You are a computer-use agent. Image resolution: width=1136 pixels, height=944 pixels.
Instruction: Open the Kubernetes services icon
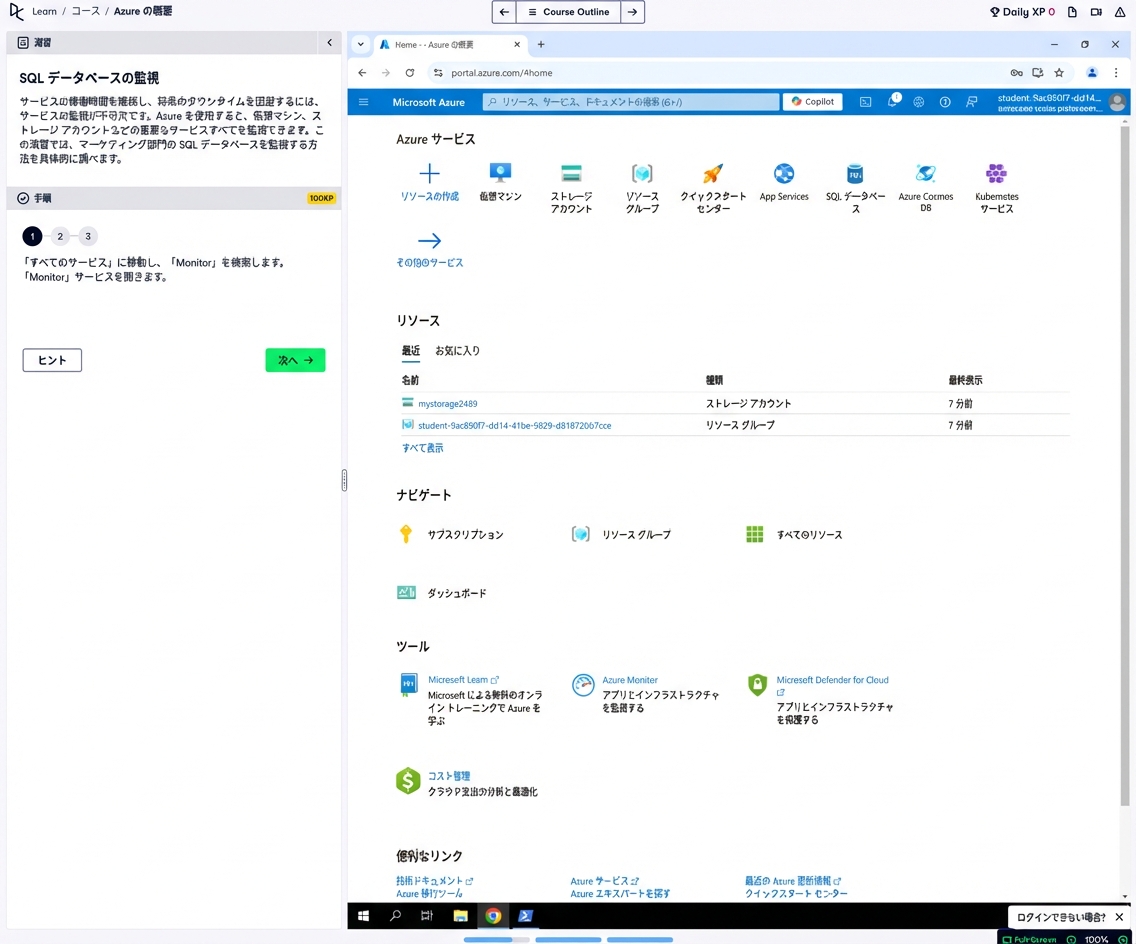[x=996, y=173]
